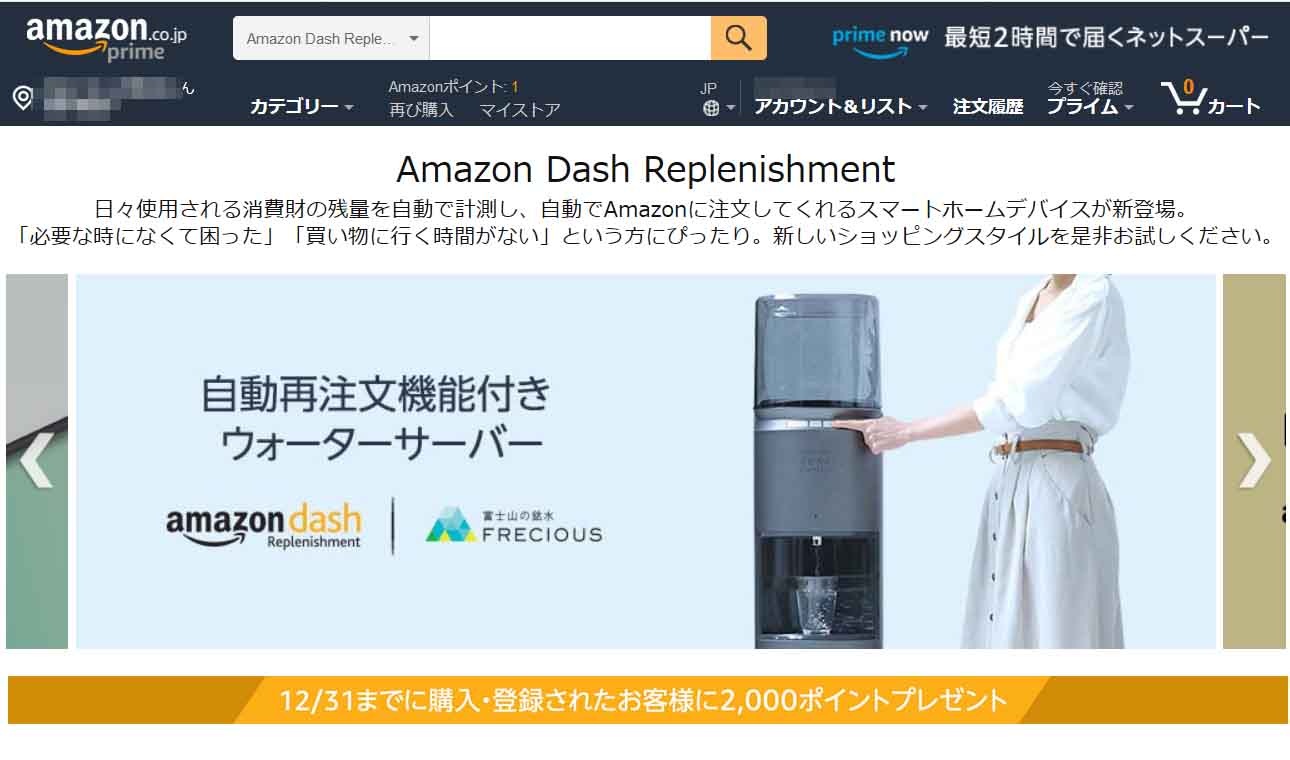Focus the search text field
The width and height of the screenshot is (1290, 760).
(x=570, y=38)
